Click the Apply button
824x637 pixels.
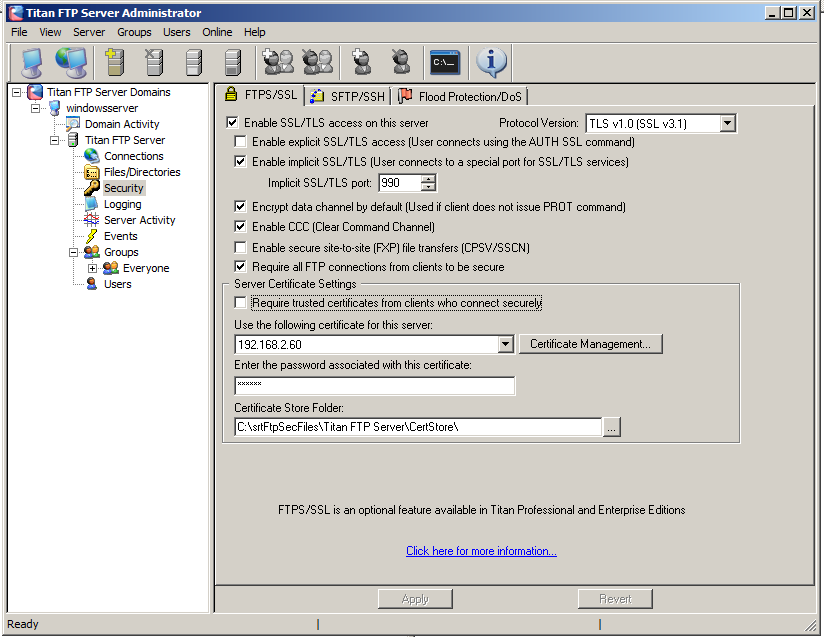(x=415, y=599)
